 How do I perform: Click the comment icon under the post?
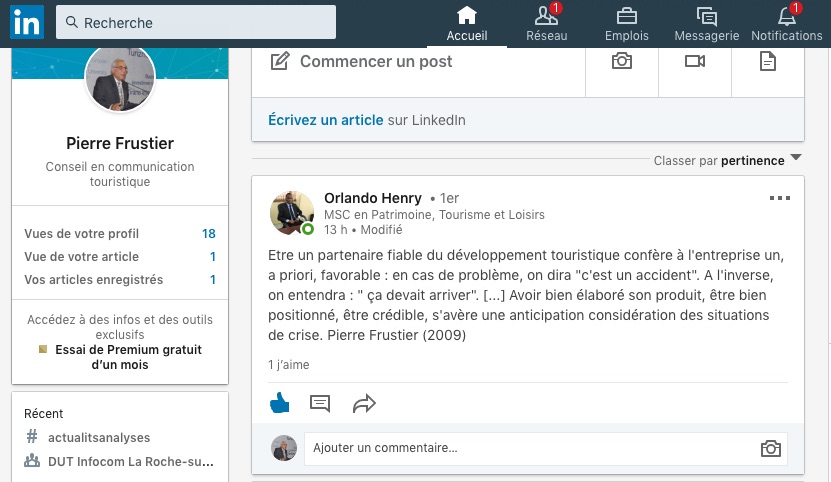320,404
